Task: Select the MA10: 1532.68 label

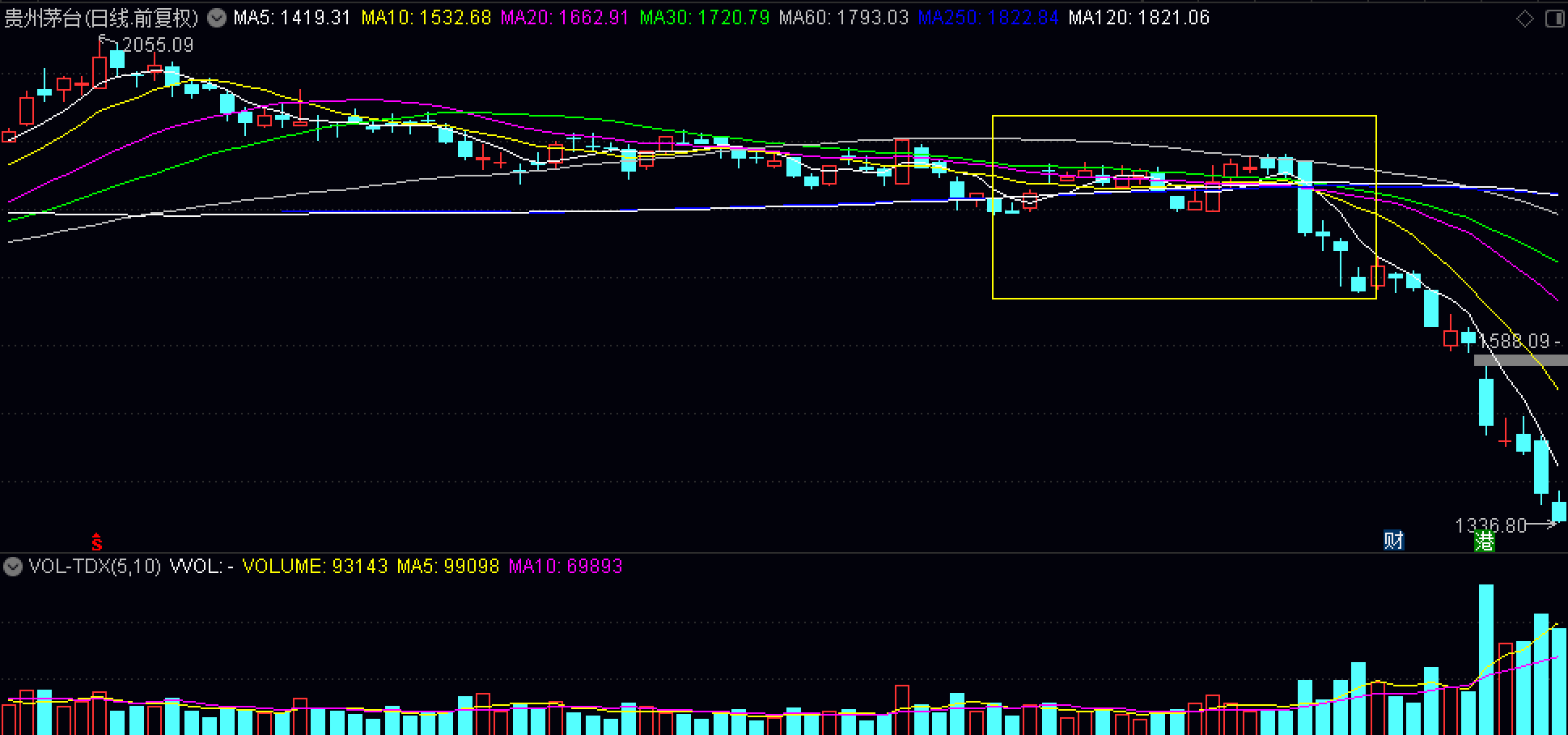Action: click(x=426, y=18)
